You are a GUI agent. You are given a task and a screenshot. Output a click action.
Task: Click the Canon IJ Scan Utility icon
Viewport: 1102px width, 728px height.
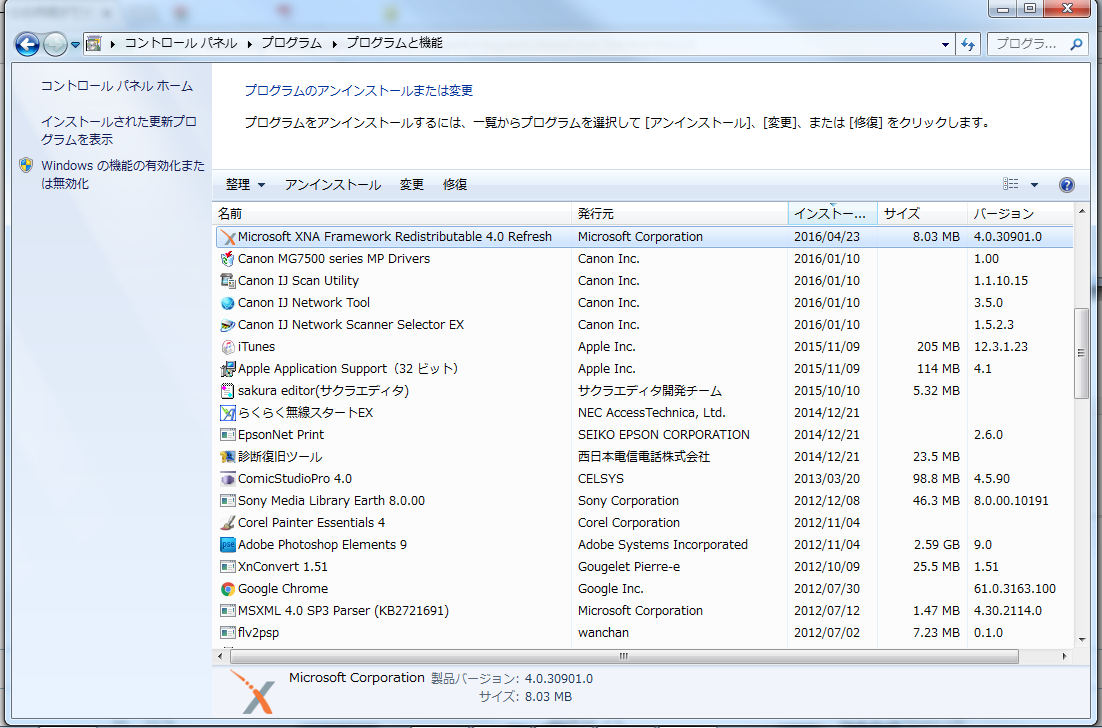228,281
